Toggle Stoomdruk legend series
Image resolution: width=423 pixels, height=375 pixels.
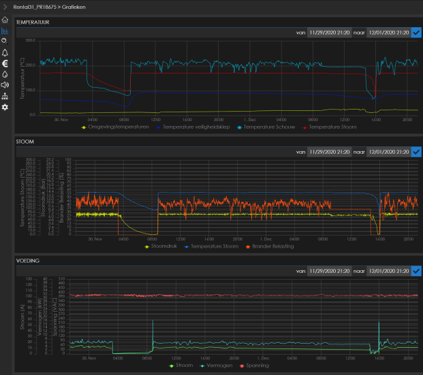point(161,246)
